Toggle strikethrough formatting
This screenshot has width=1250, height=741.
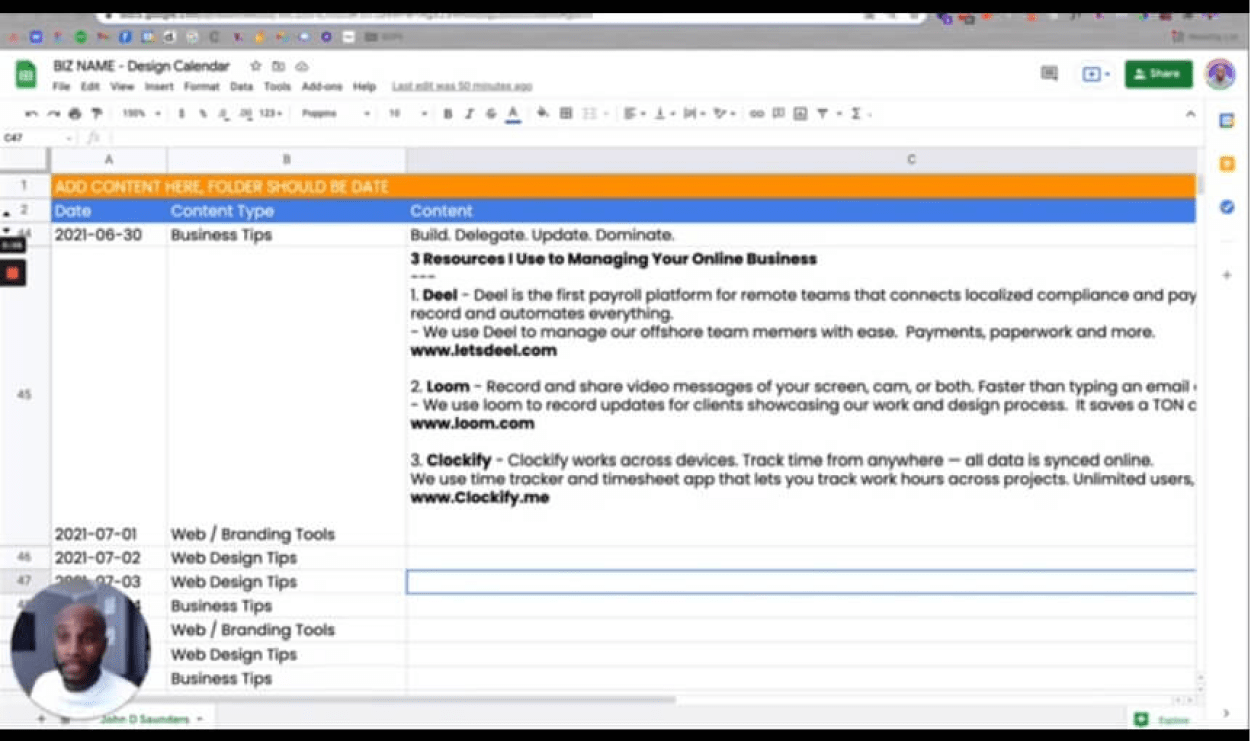point(491,114)
